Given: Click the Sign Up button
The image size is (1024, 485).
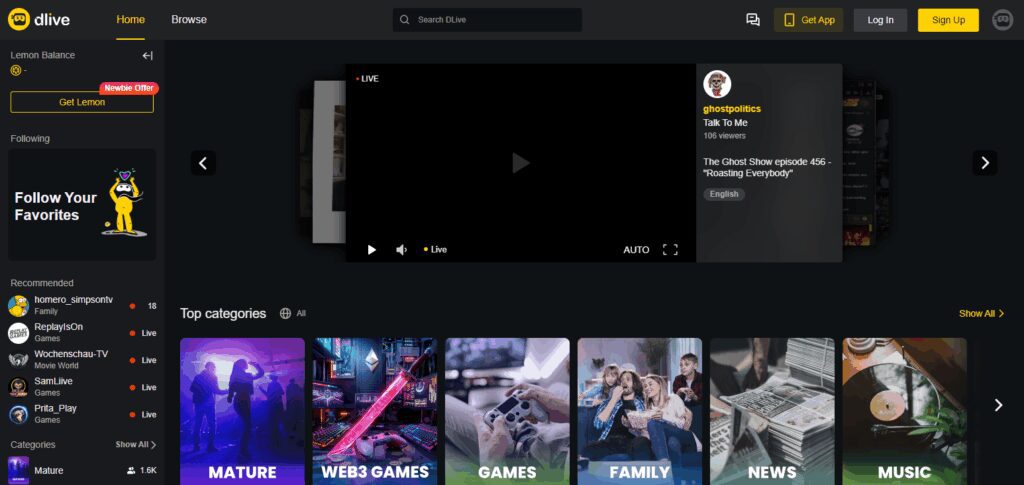Looking at the screenshot, I should (x=948, y=20).
